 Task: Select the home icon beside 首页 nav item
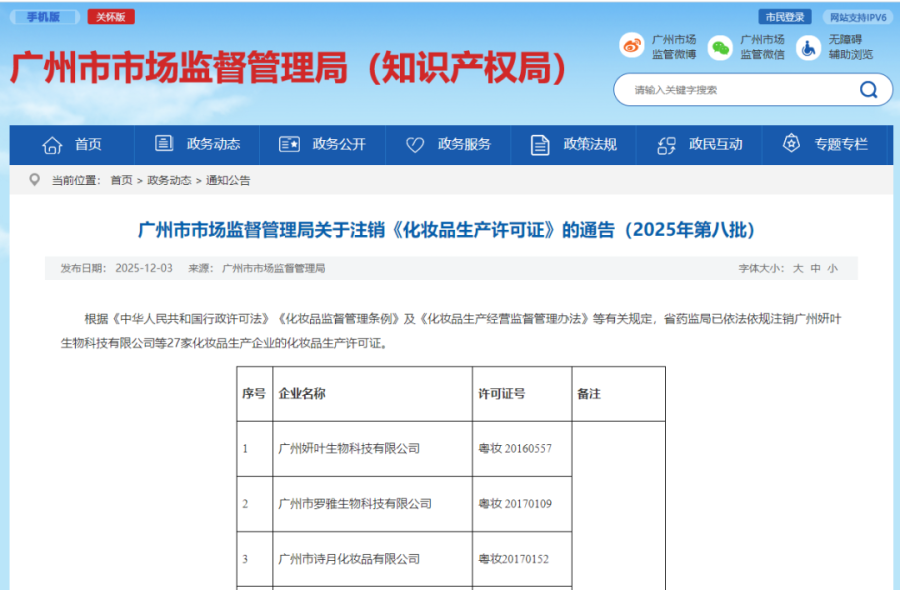point(52,144)
